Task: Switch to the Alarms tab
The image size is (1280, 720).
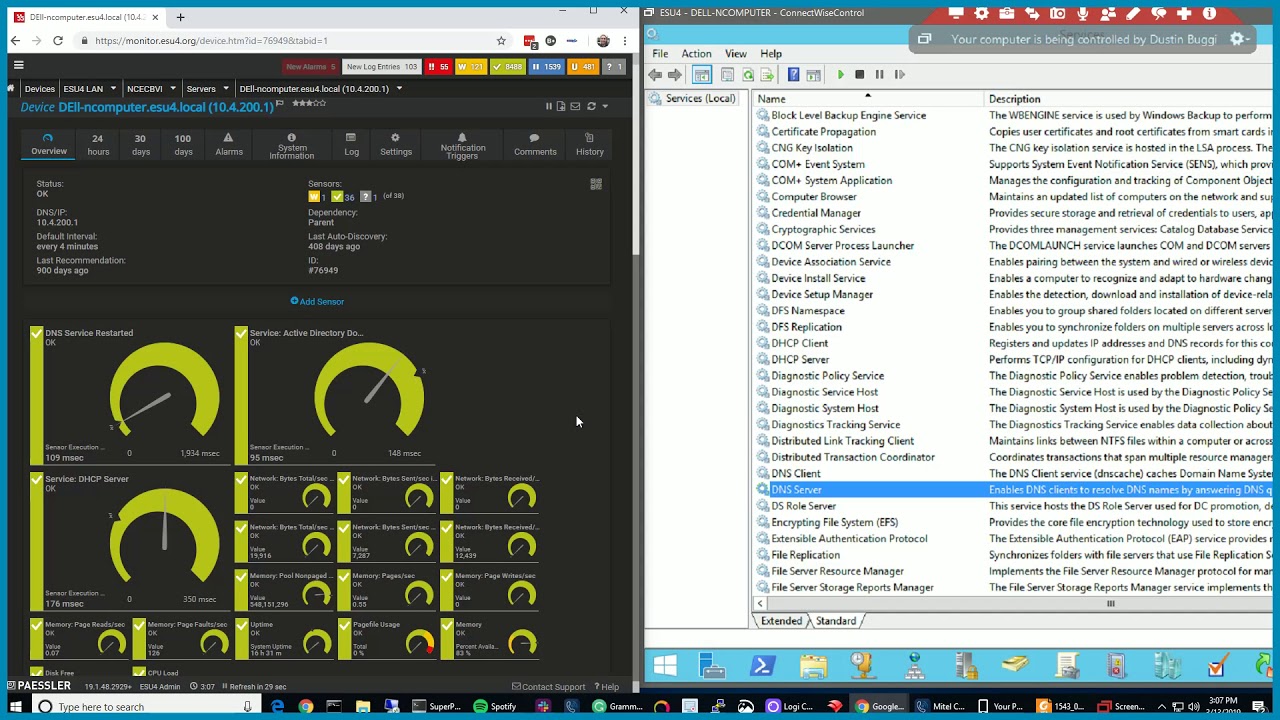Action: tap(229, 145)
